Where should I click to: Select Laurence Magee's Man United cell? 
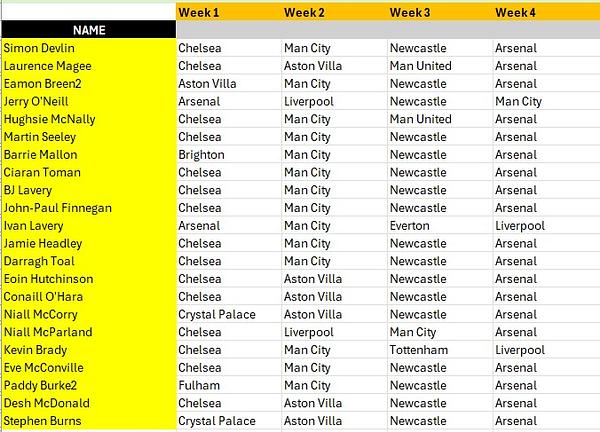[x=420, y=66]
